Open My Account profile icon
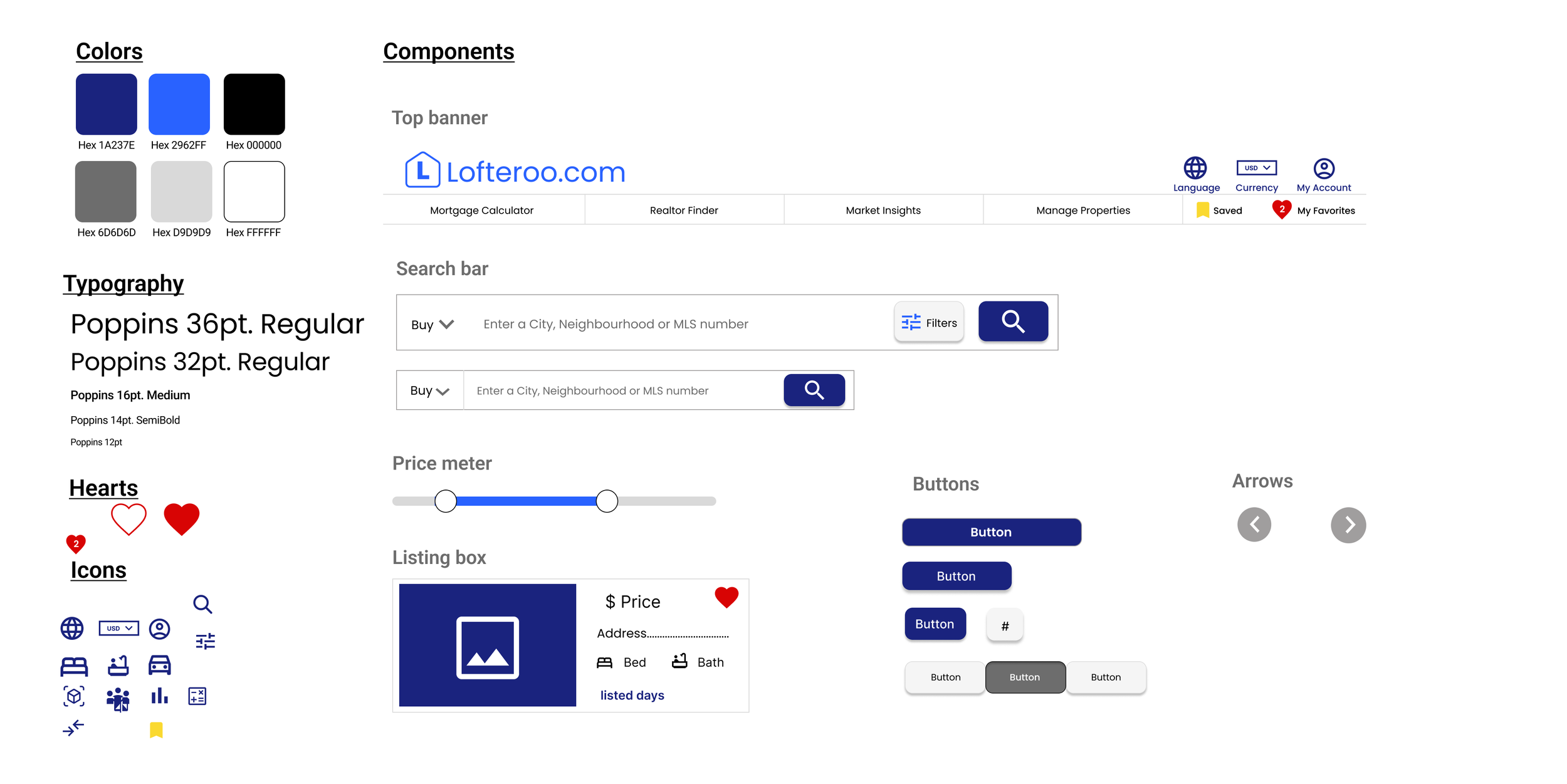This screenshot has height=784, width=1567. [x=1323, y=168]
